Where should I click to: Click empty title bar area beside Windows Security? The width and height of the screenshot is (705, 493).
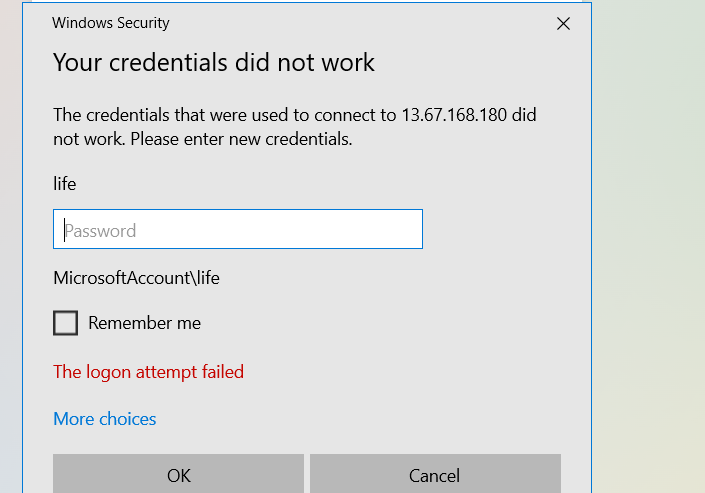(x=360, y=23)
